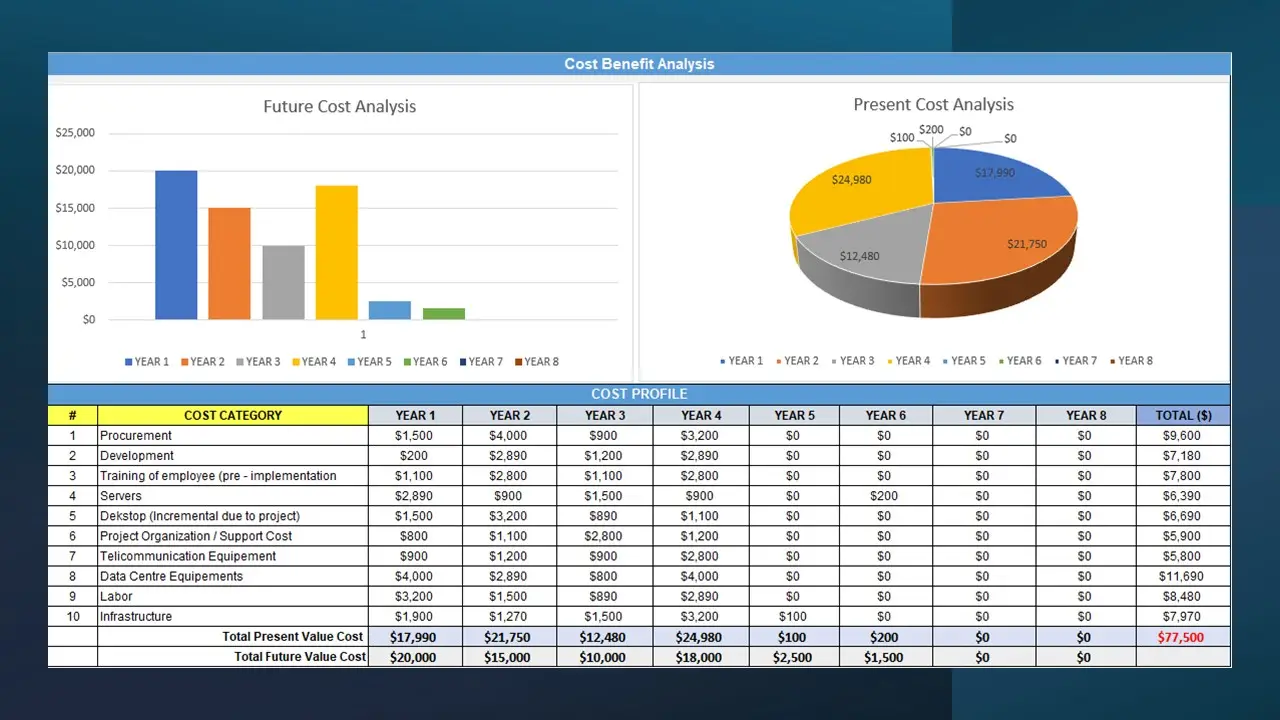Select the yellow YEAR 4 bar

tap(336, 252)
